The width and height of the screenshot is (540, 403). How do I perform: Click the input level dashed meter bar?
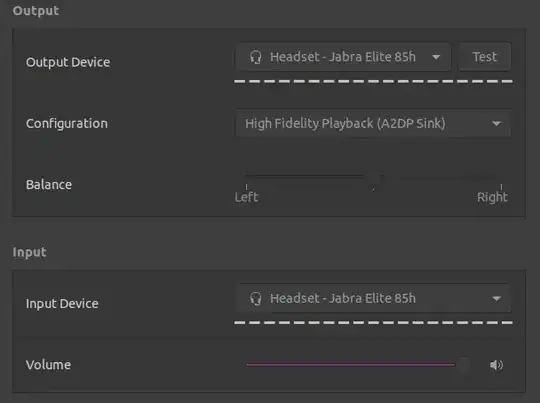point(373,323)
